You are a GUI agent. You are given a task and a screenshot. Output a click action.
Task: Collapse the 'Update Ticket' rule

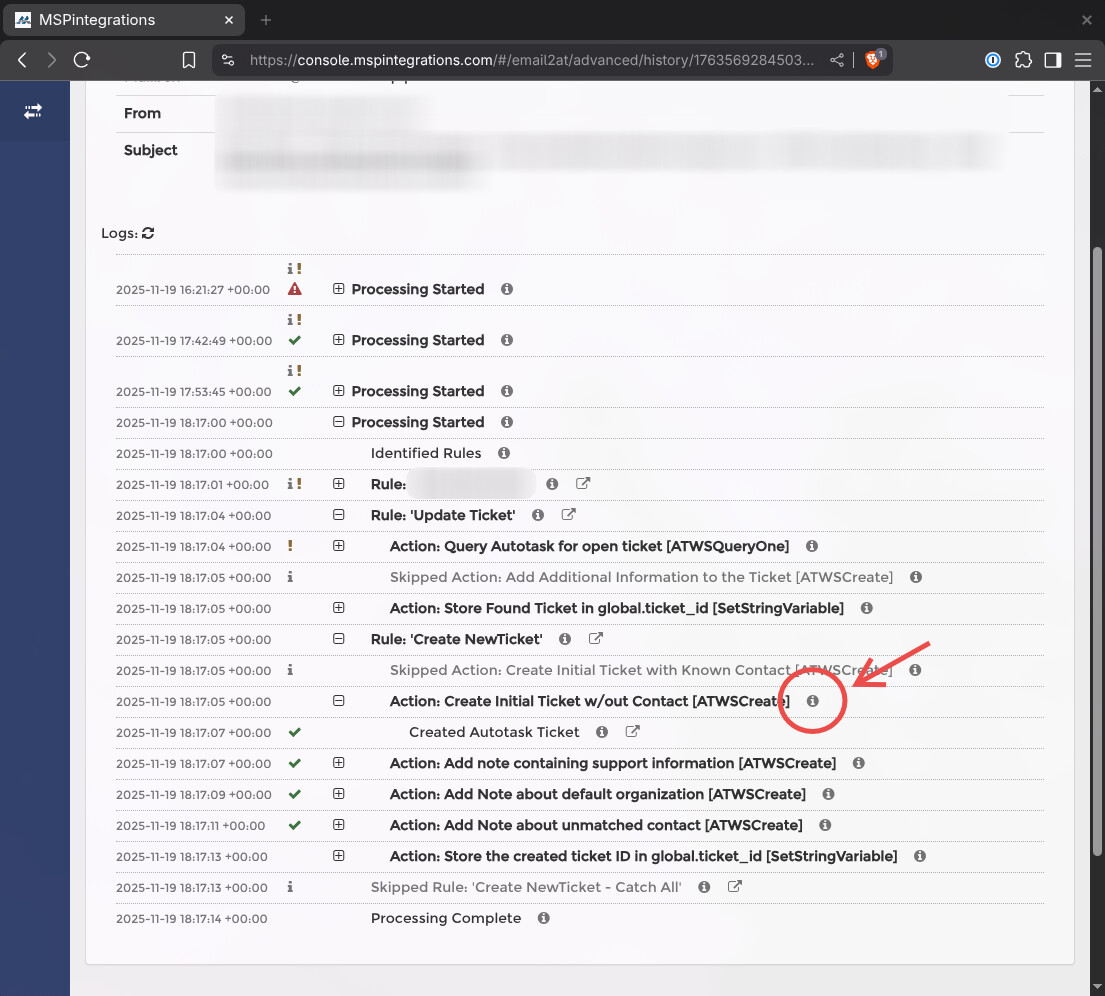(x=338, y=515)
